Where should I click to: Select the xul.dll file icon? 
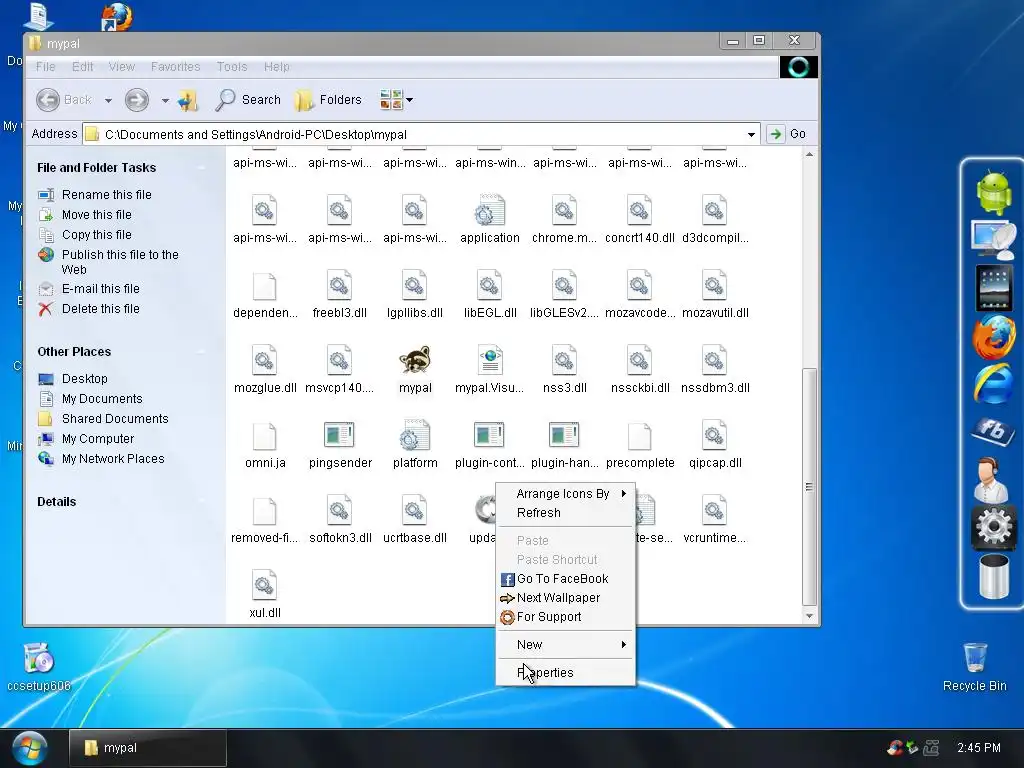point(264,585)
